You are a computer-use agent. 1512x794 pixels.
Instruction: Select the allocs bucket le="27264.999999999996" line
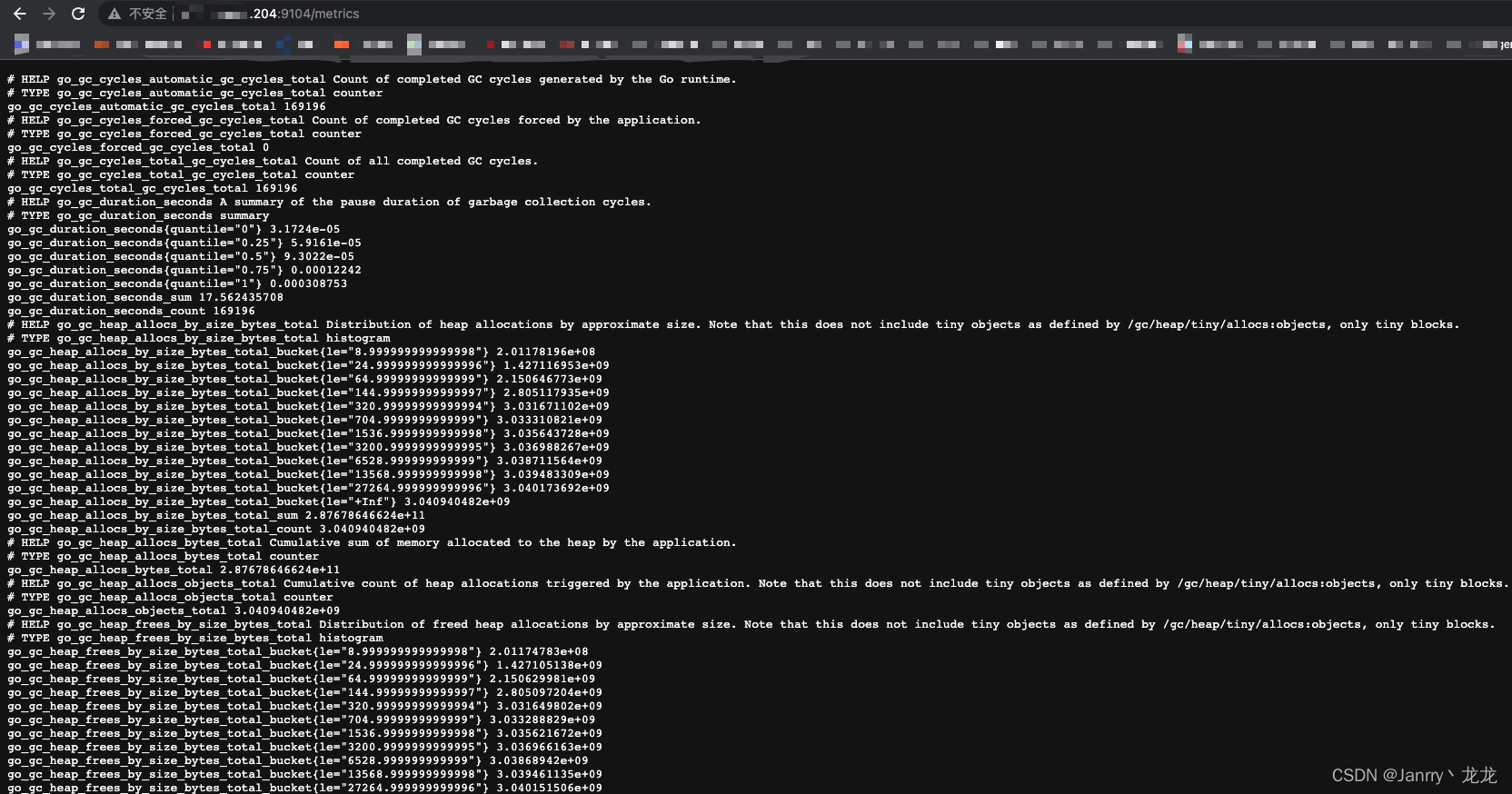(x=309, y=489)
